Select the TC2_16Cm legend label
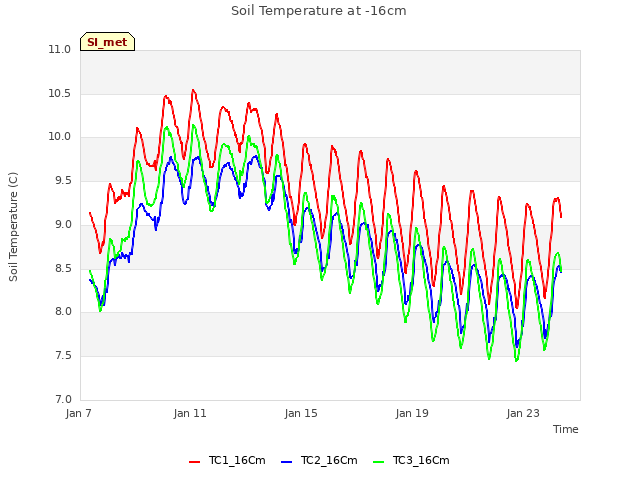Viewport: 640px width, 480px height. click(x=329, y=460)
